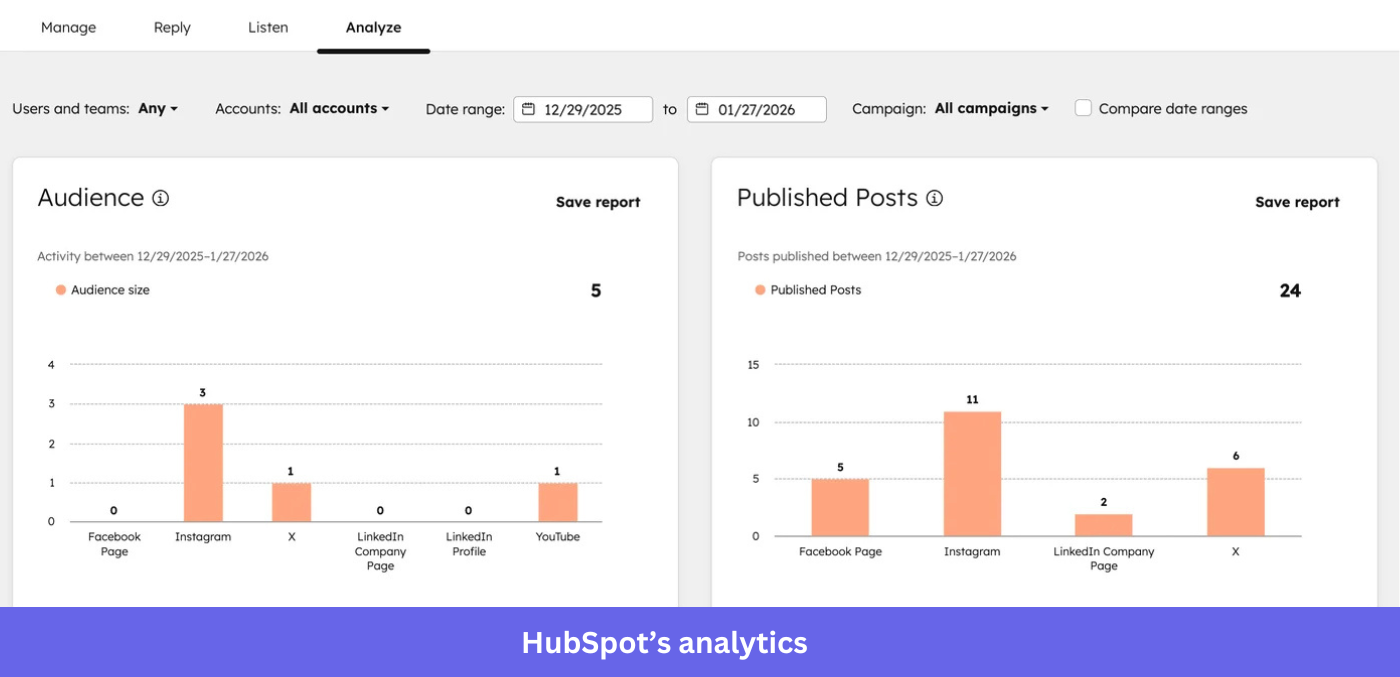The height and width of the screenshot is (677, 1400).
Task: Click the LinkedIn Company Page bar in Published Posts
Action: click(1104, 525)
